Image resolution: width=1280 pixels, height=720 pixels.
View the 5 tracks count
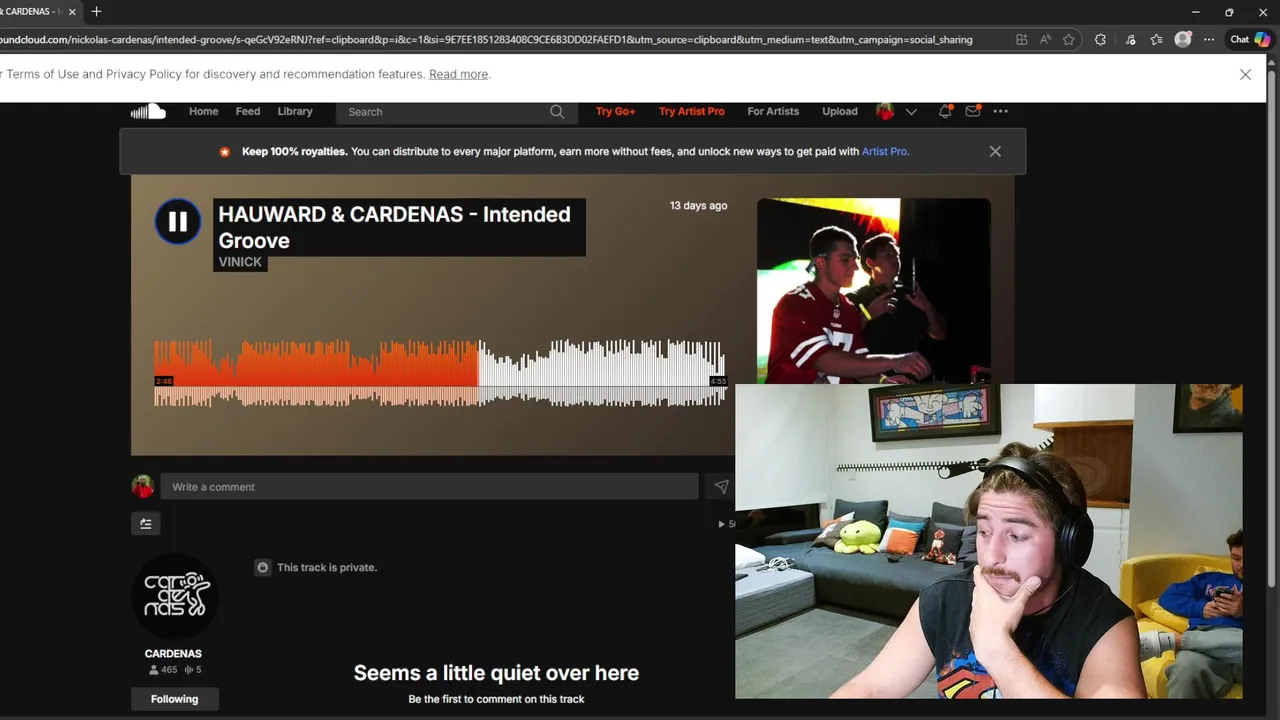click(x=193, y=670)
